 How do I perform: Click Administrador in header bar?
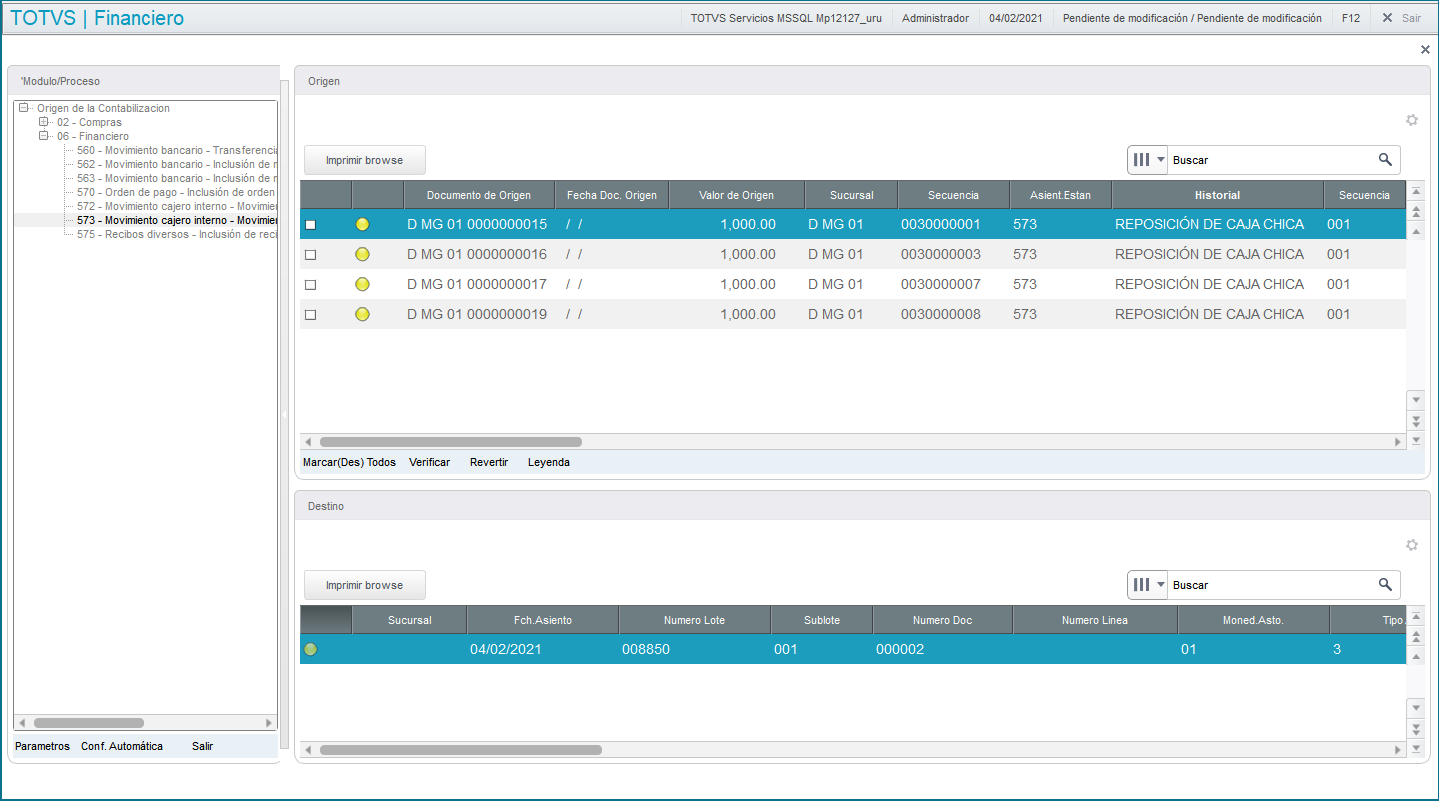click(935, 18)
